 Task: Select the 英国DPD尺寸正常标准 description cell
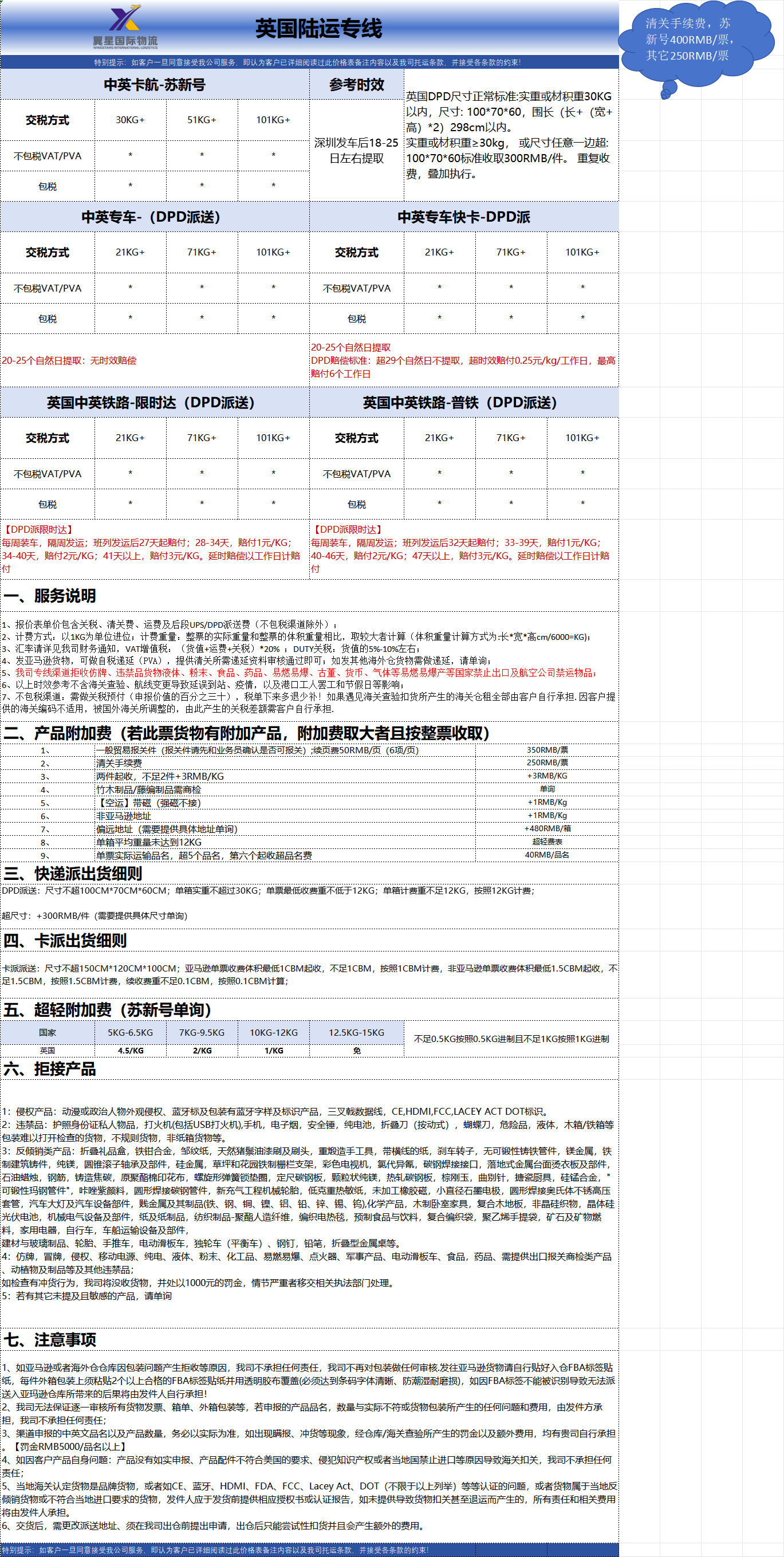(x=511, y=135)
